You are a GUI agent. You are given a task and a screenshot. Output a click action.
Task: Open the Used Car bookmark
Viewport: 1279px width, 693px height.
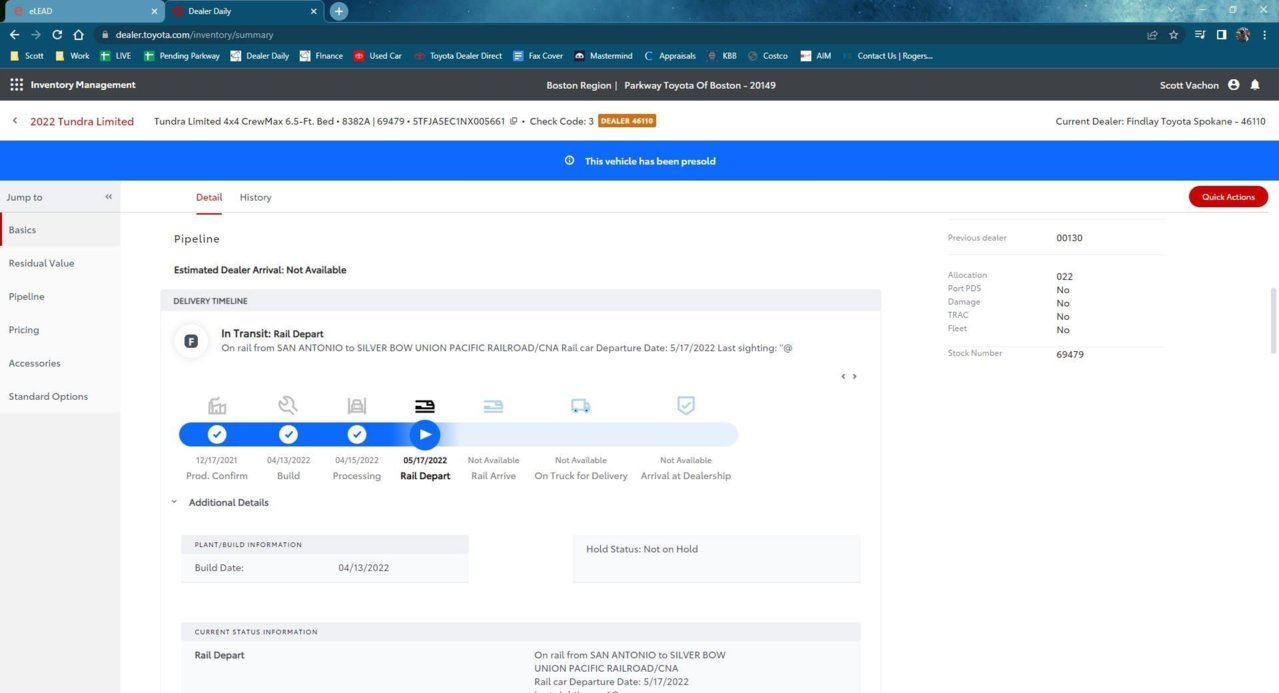pyautogui.click(x=377, y=56)
